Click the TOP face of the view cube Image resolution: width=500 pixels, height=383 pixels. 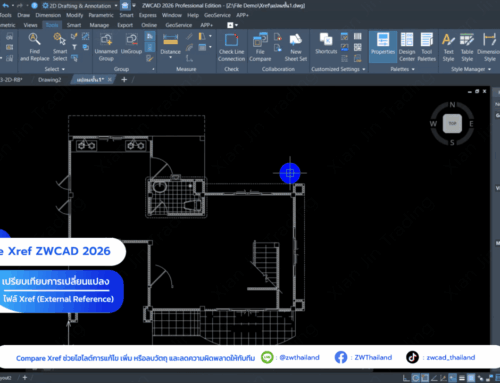(452, 123)
